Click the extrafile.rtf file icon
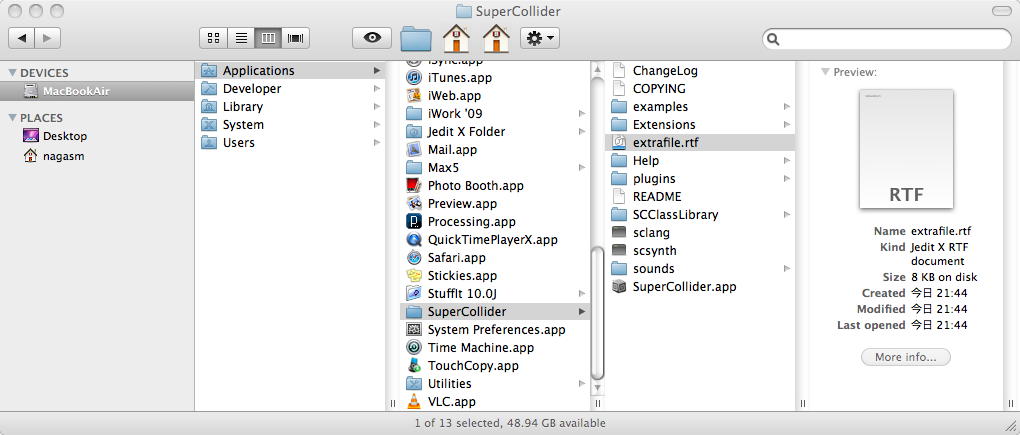 [619, 142]
